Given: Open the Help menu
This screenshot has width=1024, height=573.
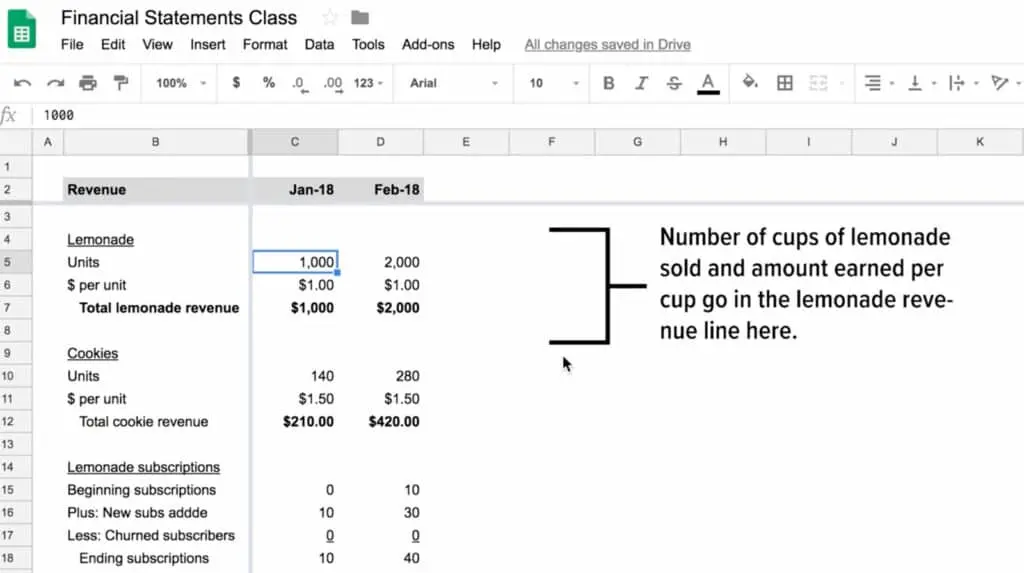Looking at the screenshot, I should click(x=486, y=44).
